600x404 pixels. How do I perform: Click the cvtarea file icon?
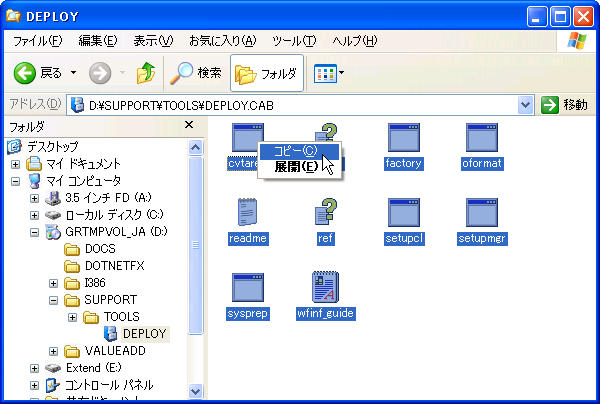tap(248, 137)
